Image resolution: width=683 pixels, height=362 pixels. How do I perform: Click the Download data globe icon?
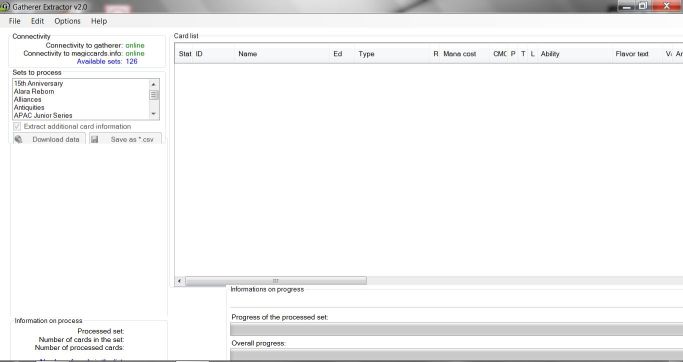point(18,139)
